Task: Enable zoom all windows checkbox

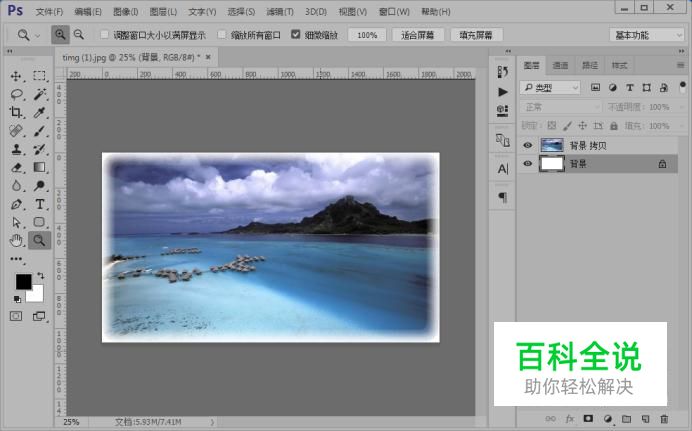Action: tap(222, 34)
